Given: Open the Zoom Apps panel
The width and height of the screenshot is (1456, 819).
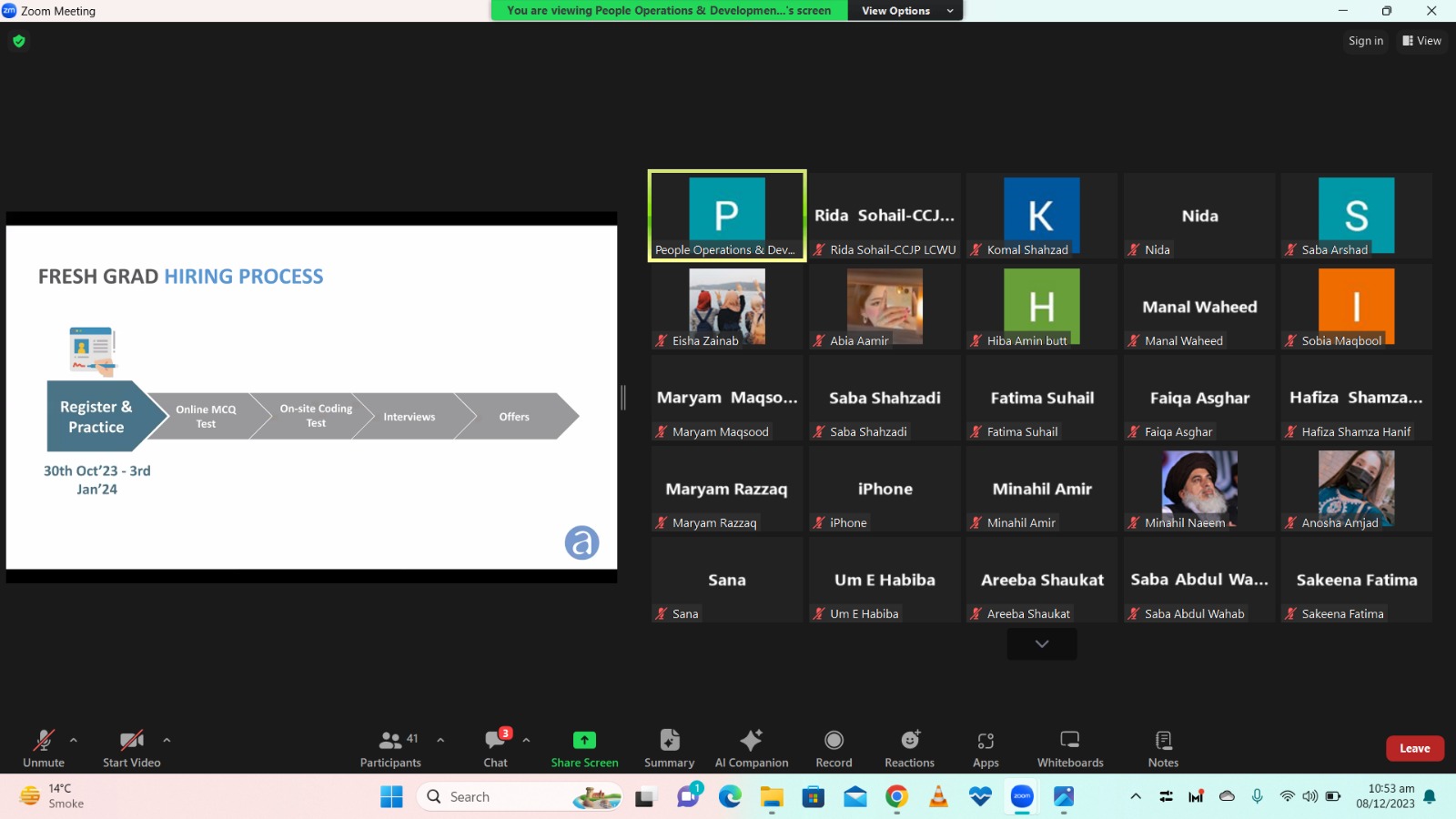Looking at the screenshot, I should point(986,748).
